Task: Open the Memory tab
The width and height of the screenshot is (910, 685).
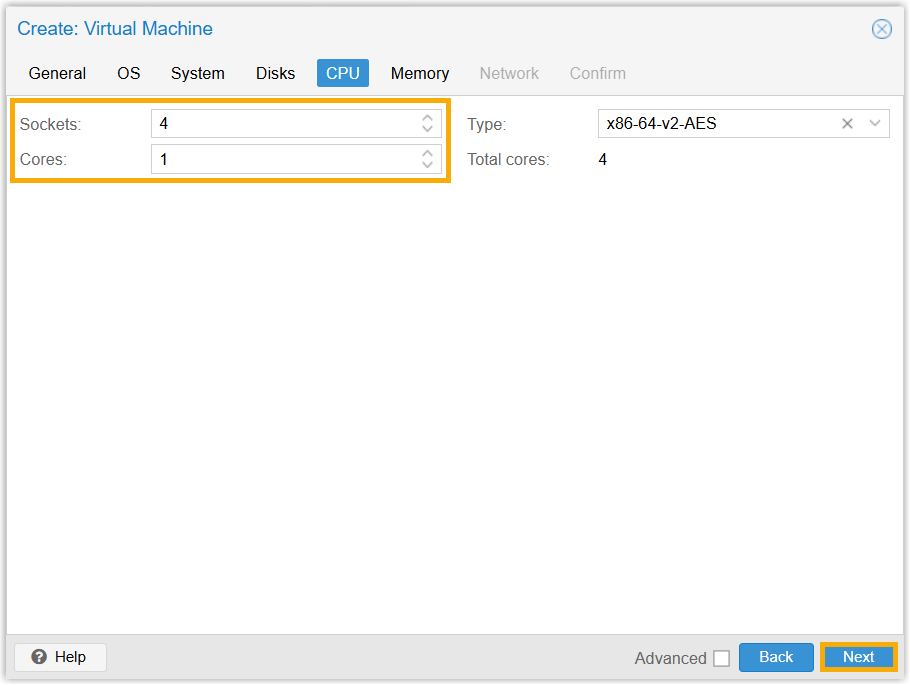Action: 420,73
